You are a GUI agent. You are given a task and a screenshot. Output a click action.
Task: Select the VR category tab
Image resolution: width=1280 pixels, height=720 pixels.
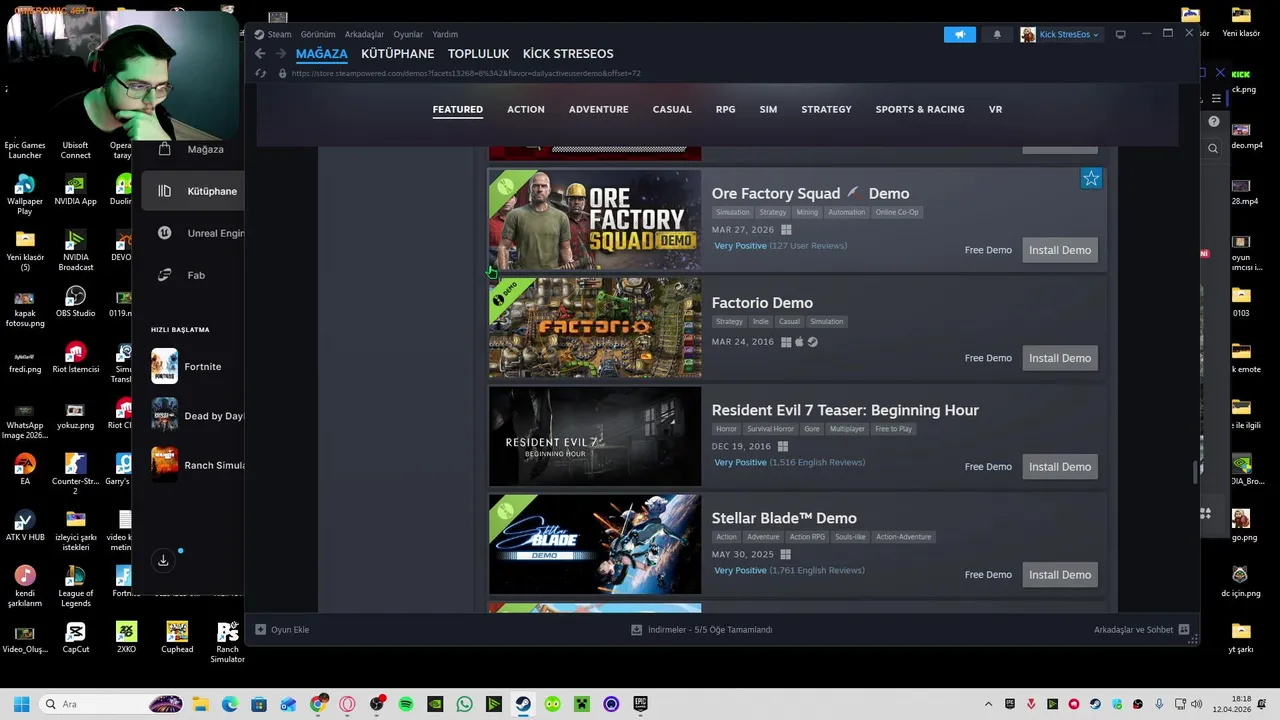[995, 109]
